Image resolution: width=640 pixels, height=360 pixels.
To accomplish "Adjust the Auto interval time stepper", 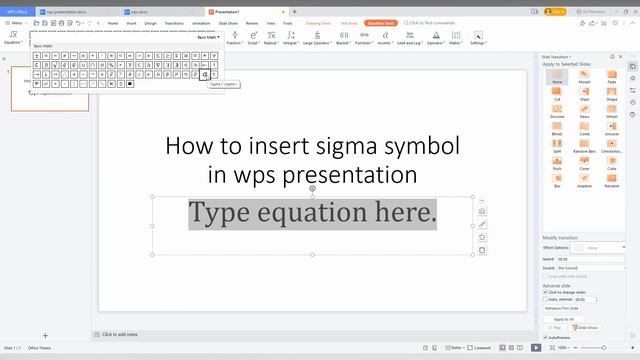I will click(x=596, y=300).
